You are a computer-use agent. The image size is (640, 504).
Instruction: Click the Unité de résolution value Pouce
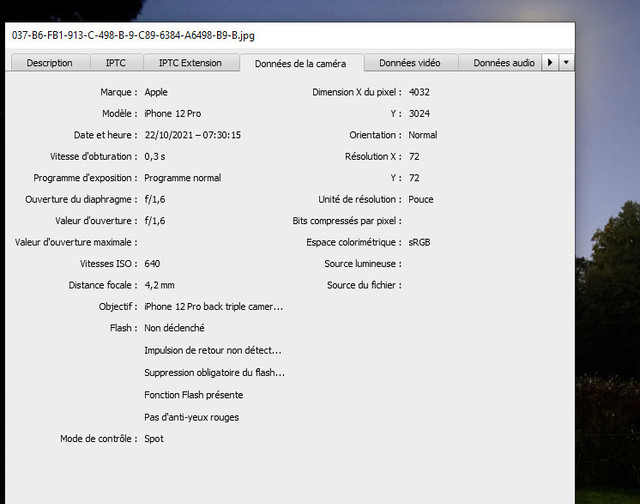[421, 199]
